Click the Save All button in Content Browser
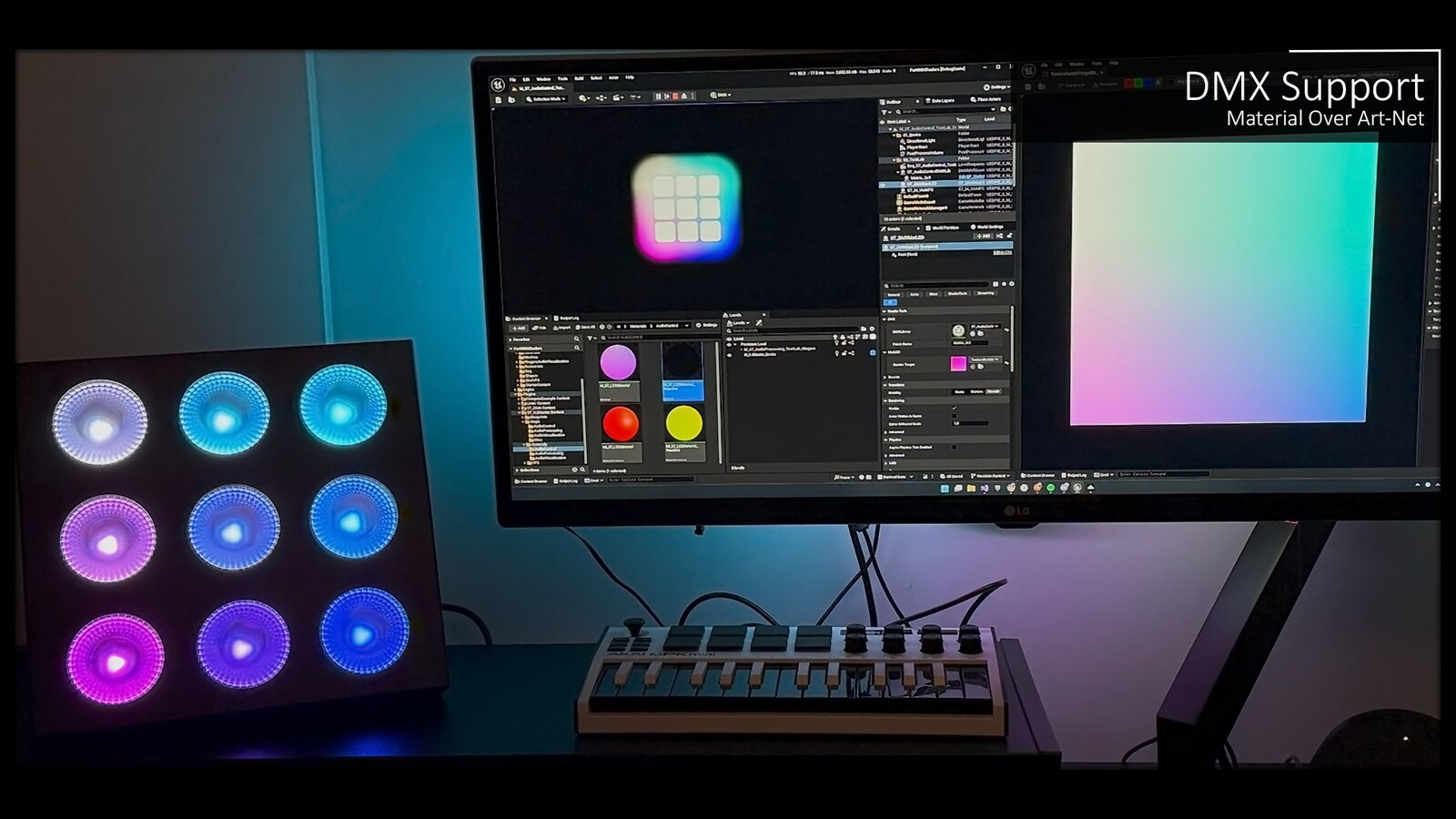The width and height of the screenshot is (1456, 819). [x=585, y=327]
